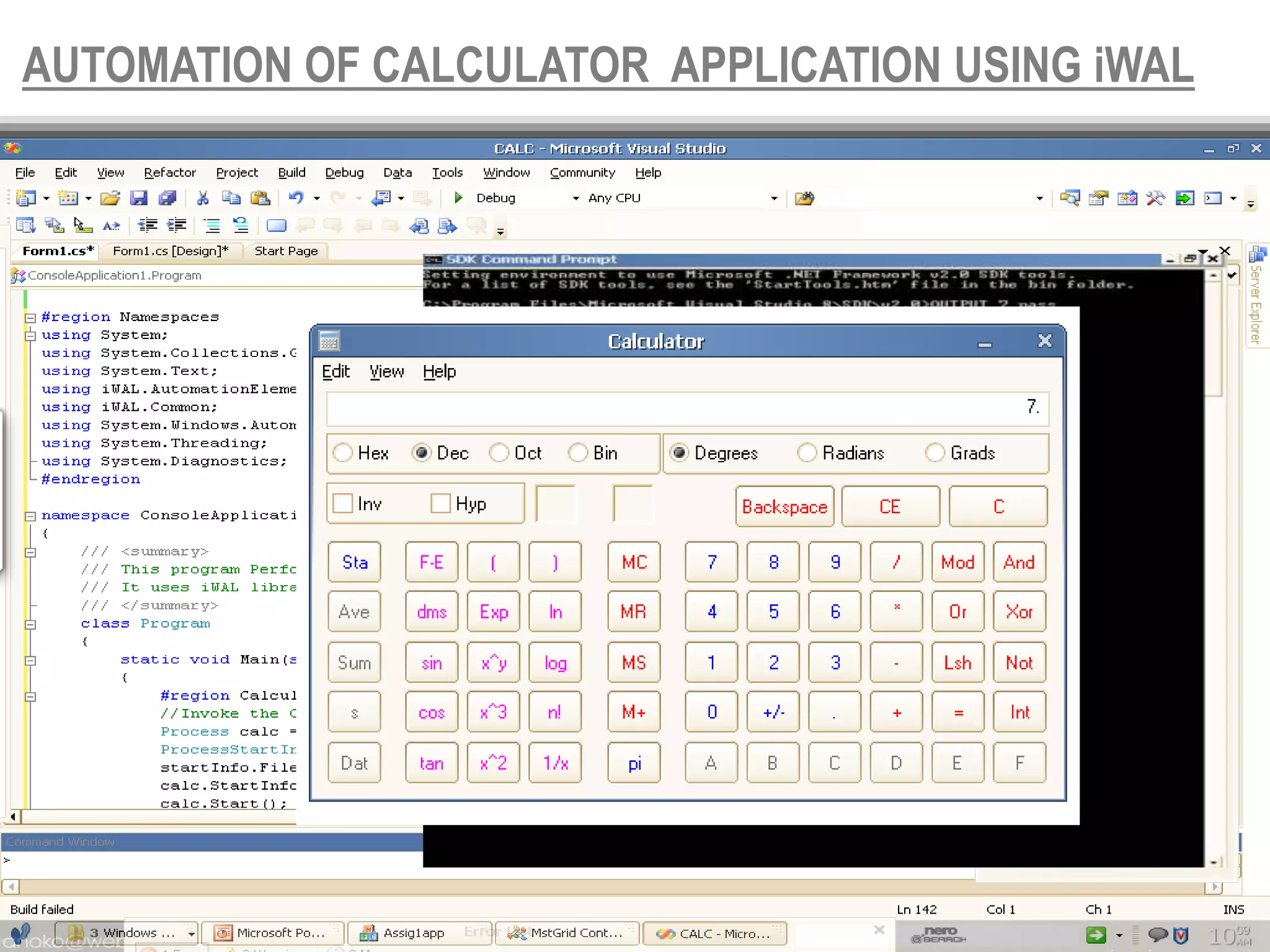Open the Properties Window toolbar icon
Image resolution: width=1270 pixels, height=952 pixels.
coord(1098,198)
